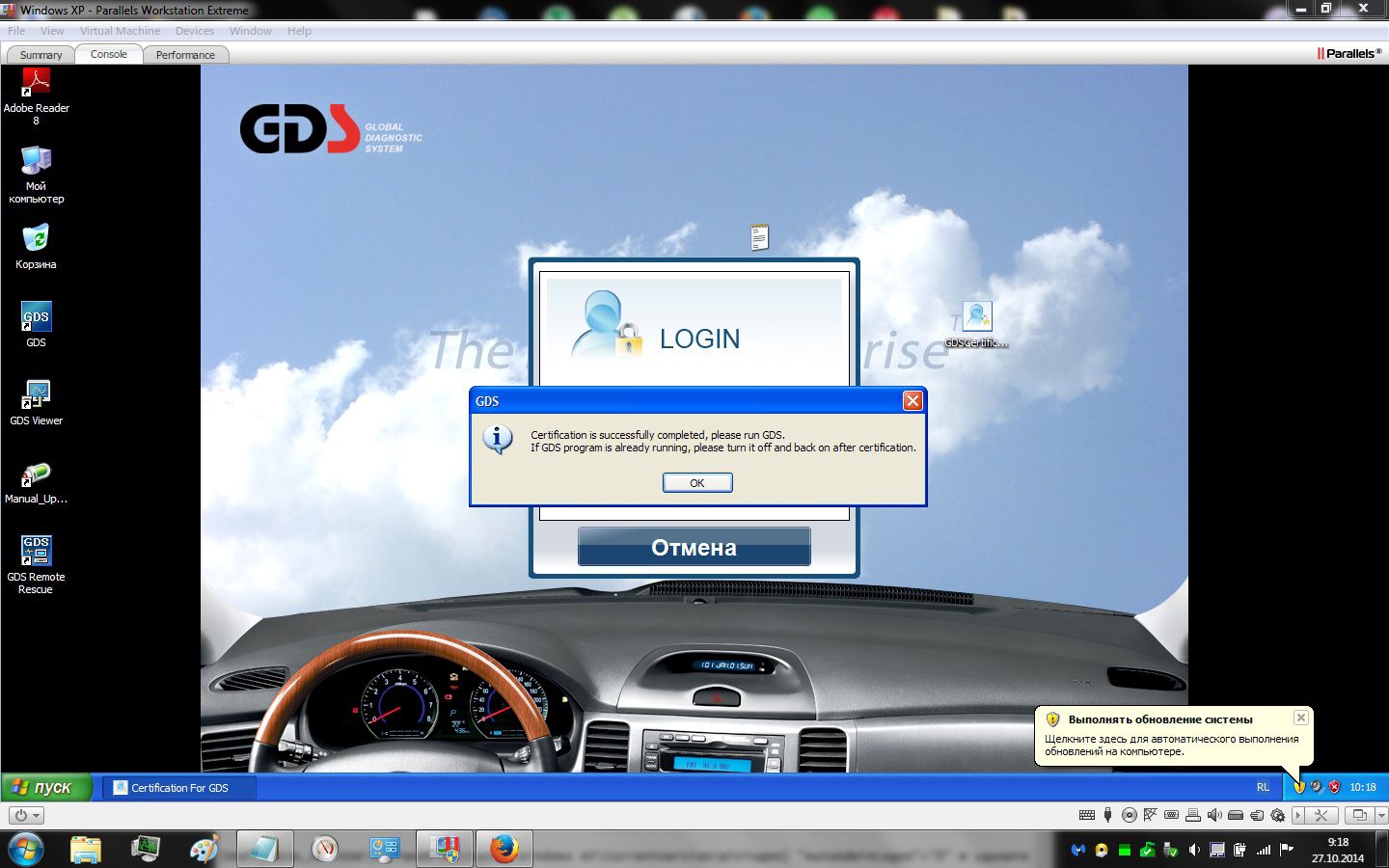
Task: Click the serial port icon in Parallels status bar
Action: click(1171, 815)
